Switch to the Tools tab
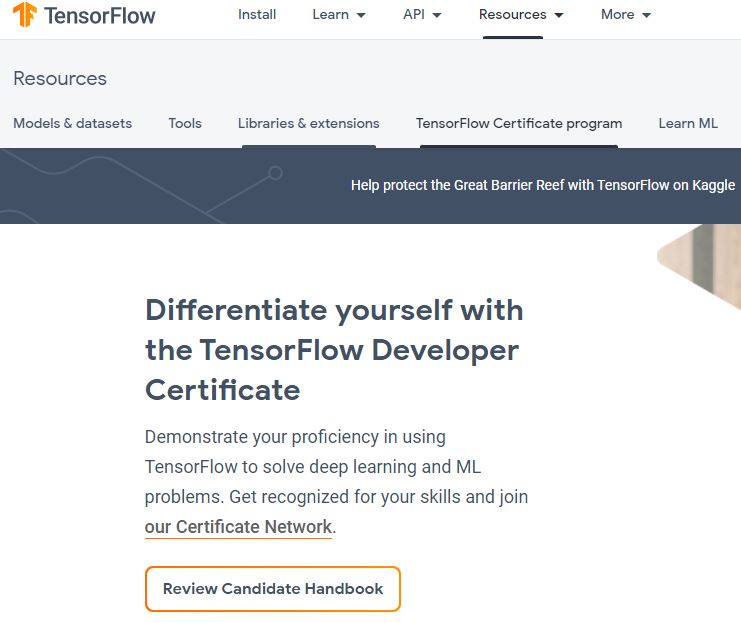741x623 pixels. coord(185,123)
